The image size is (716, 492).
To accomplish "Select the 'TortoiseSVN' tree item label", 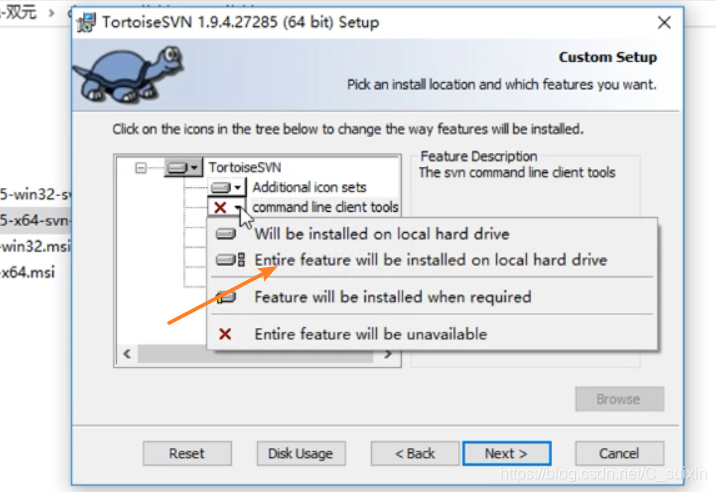I will (x=245, y=167).
